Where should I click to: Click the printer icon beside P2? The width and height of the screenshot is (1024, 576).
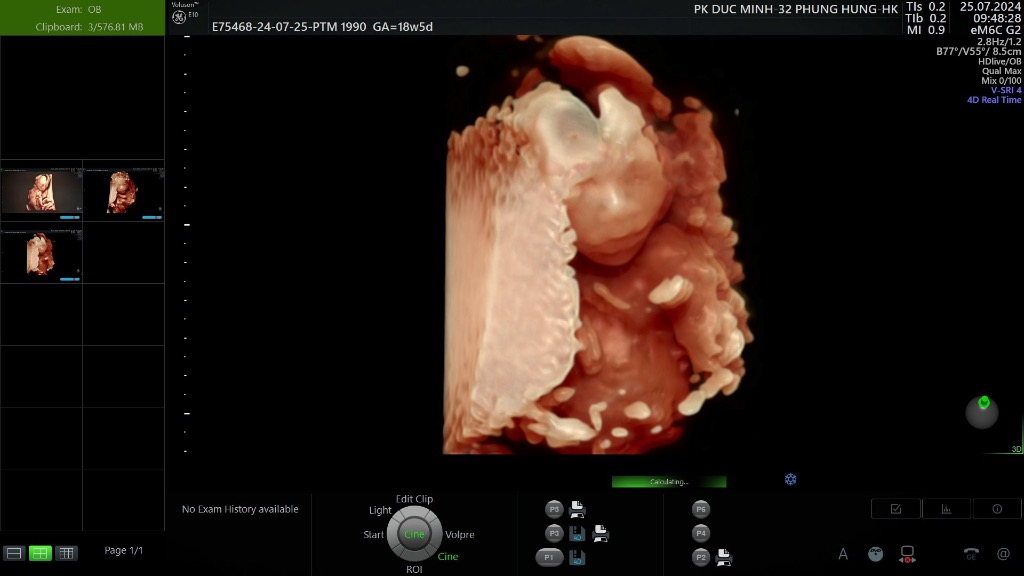[725, 557]
